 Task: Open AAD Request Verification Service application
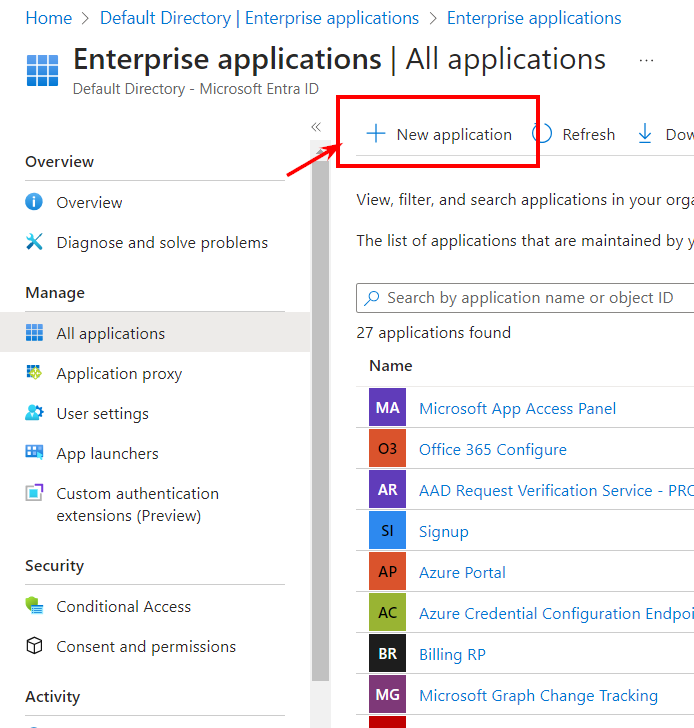pyautogui.click(x=556, y=490)
